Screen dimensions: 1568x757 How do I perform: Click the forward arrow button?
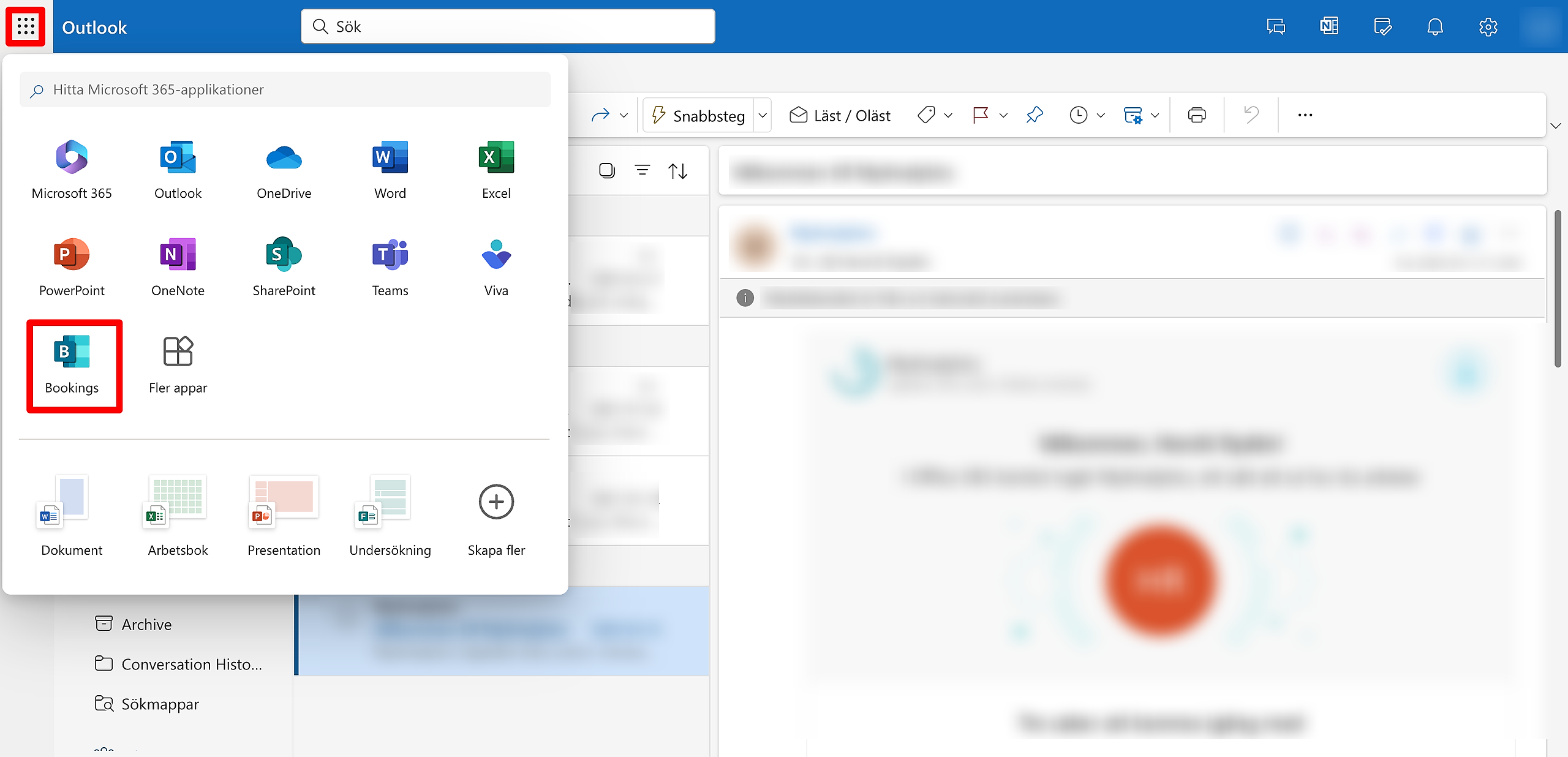pyautogui.click(x=600, y=115)
